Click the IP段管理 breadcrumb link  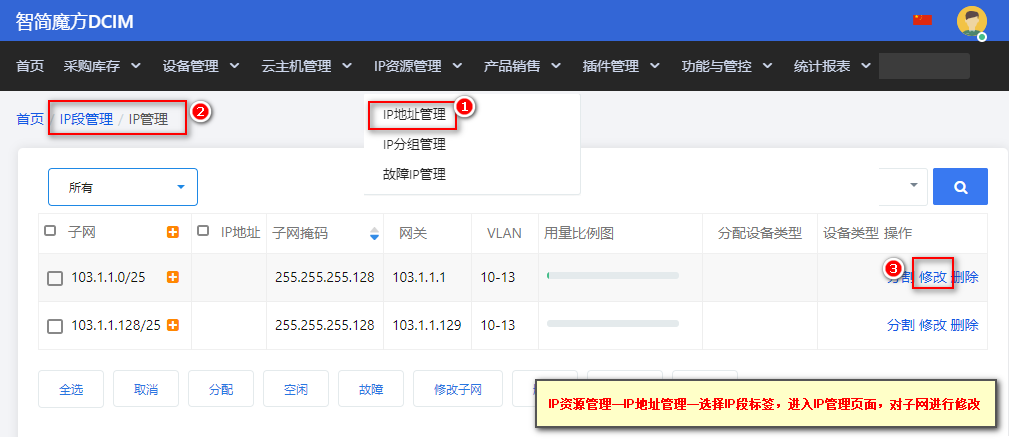tap(86, 119)
